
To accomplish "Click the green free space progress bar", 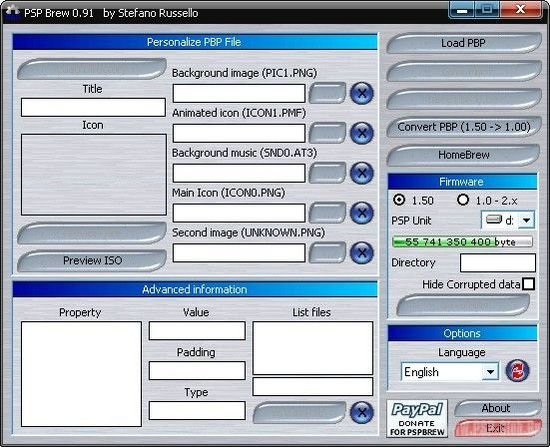I will pos(462,242).
